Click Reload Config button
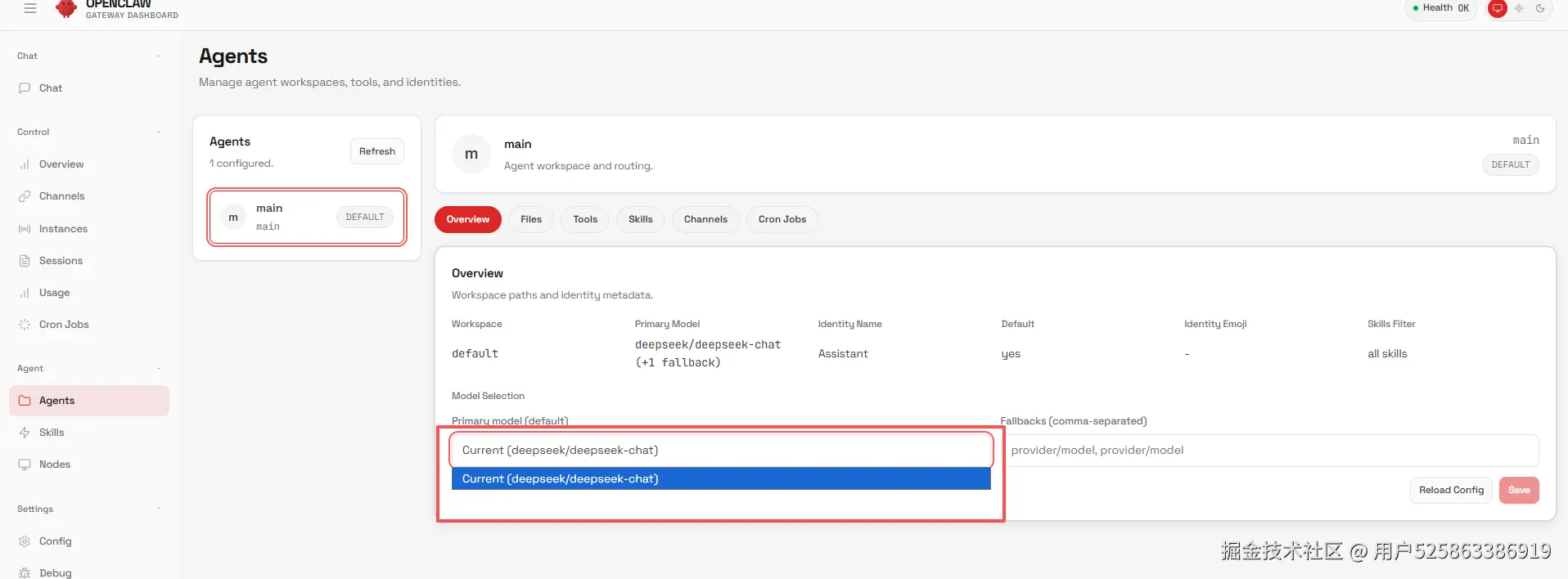This screenshot has height=579, width=1568. (1451, 491)
